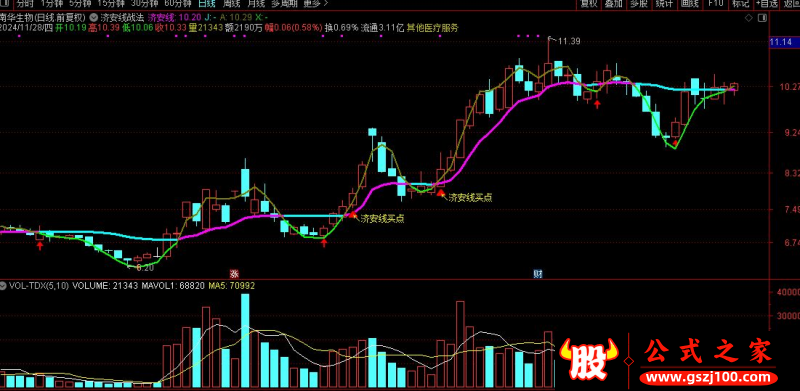This screenshot has width=800, height=391.
Task: Click the 涨 marker icon on the chart bottom
Action: [x=234, y=273]
